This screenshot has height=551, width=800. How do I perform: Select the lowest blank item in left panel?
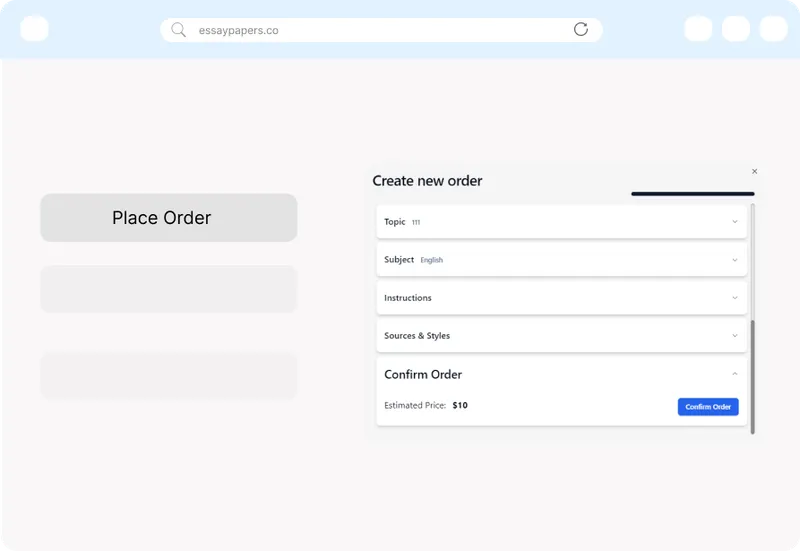(x=168, y=376)
